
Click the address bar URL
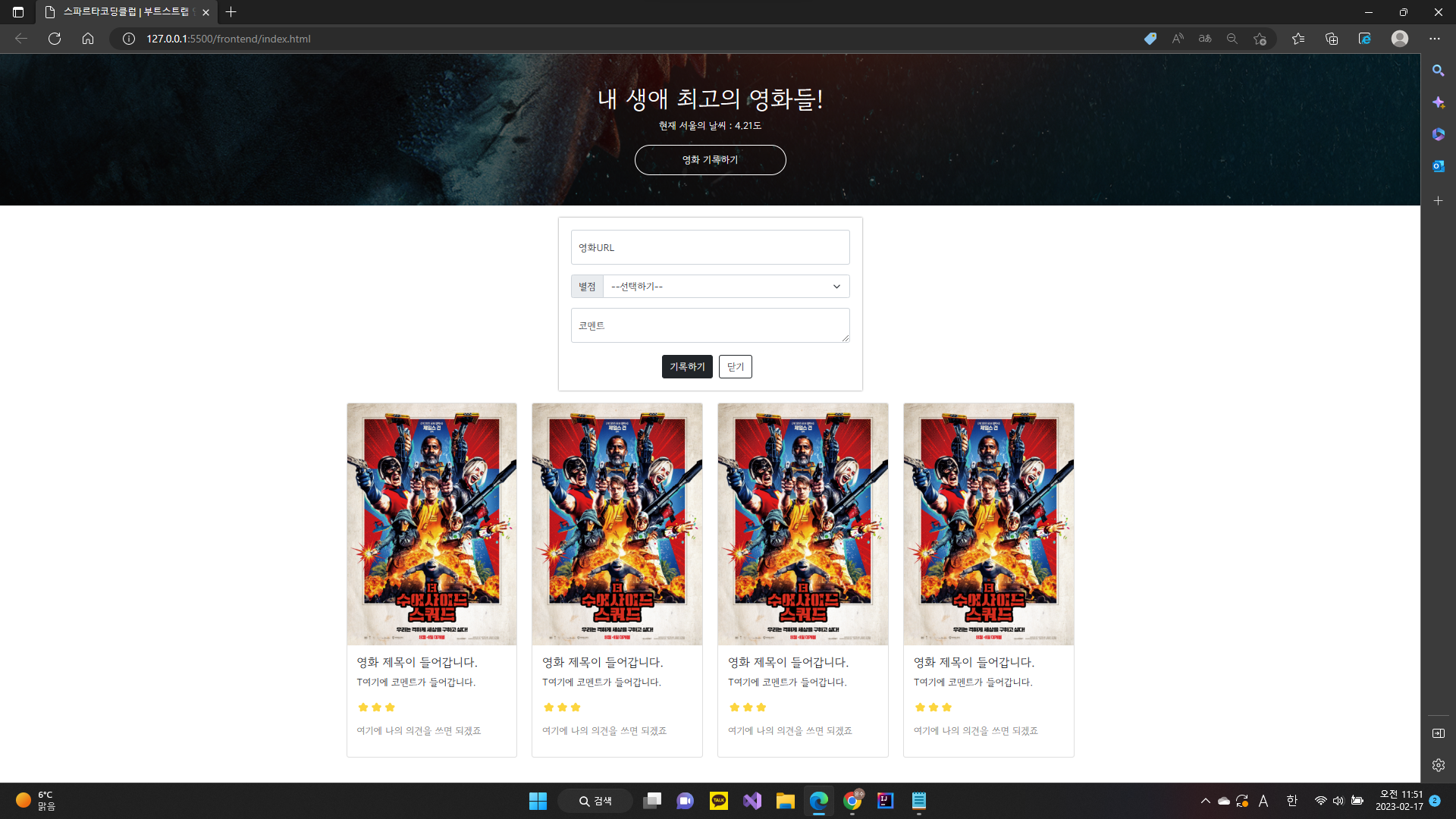tap(228, 39)
